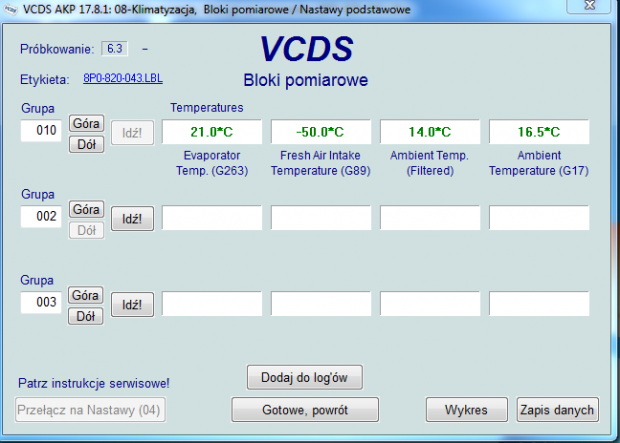Click the Ambient Temperature (G17) label
This screenshot has width=620, height=443.
tap(539, 163)
